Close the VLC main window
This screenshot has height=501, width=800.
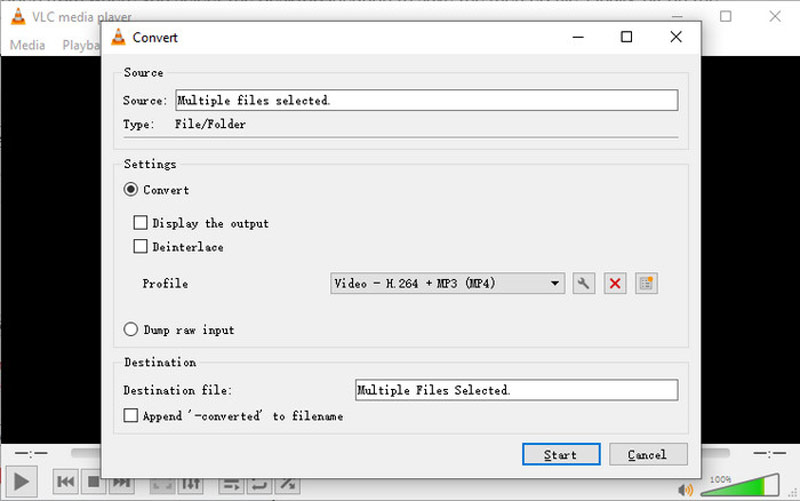click(x=775, y=16)
